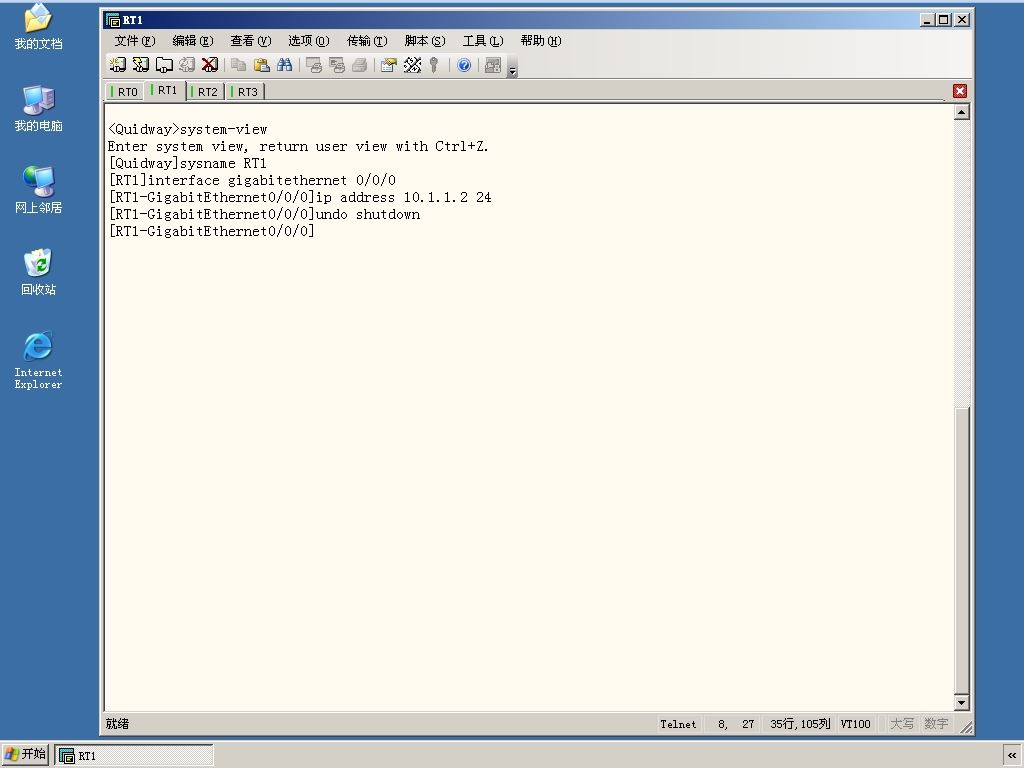The image size is (1024, 768).
Task: Open the 脚本(S) menu
Action: pos(425,40)
